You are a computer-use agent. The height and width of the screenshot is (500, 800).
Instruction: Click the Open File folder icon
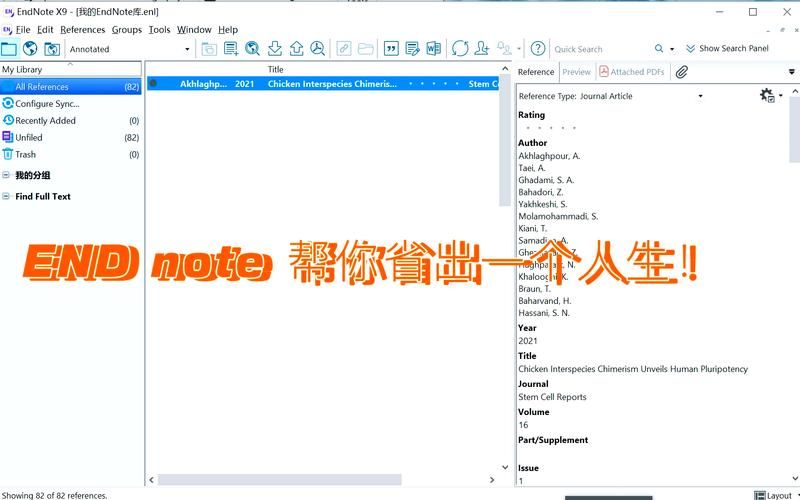click(366, 49)
